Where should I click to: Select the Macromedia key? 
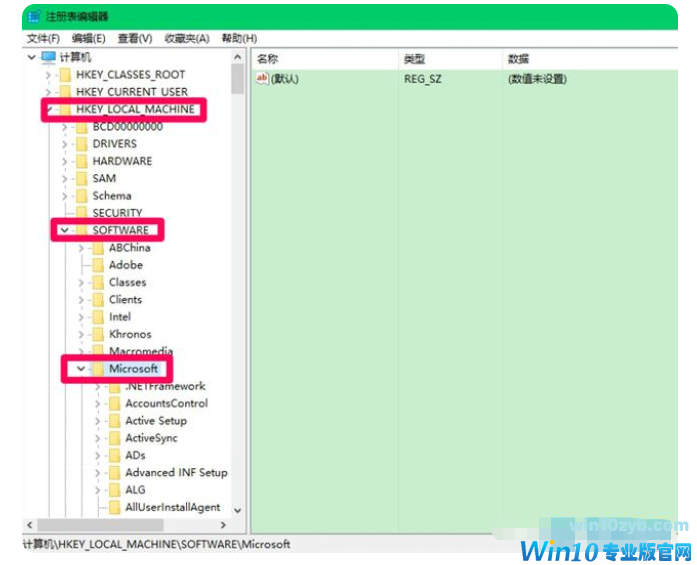[x=140, y=352]
